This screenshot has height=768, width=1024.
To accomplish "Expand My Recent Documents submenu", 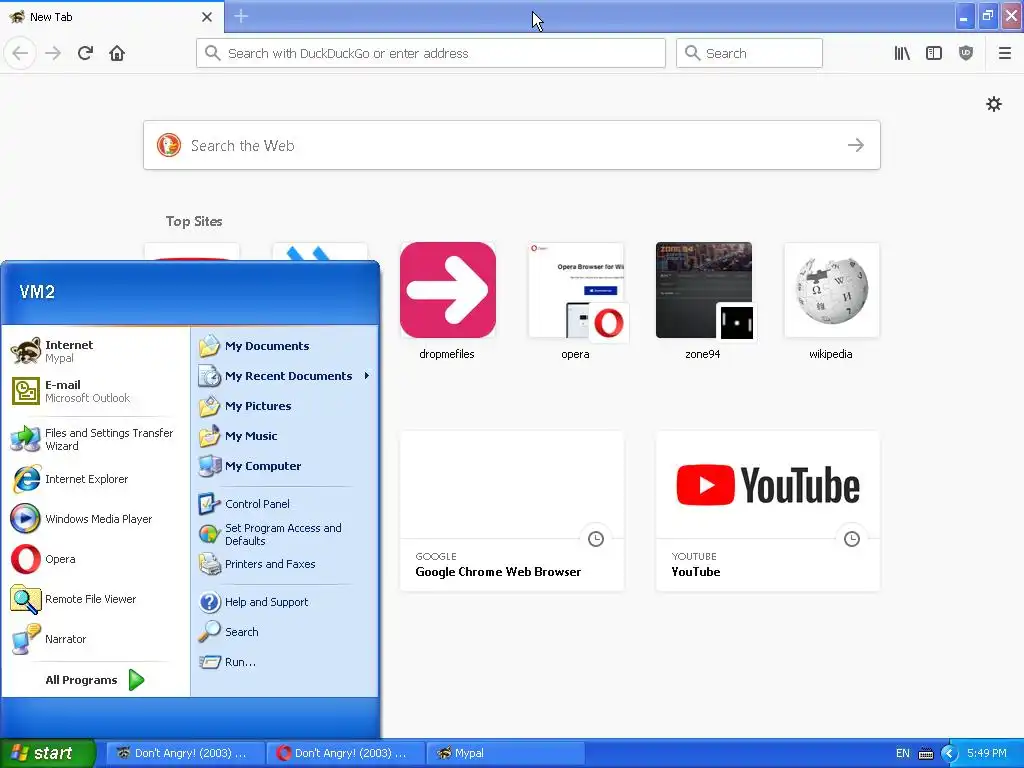I will coord(285,376).
